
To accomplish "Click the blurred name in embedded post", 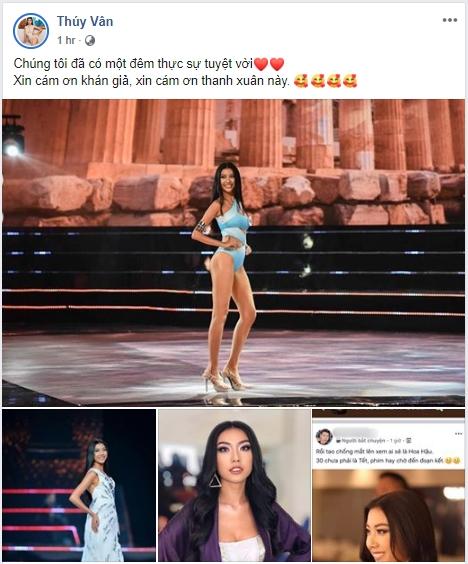I will tap(356, 433).
